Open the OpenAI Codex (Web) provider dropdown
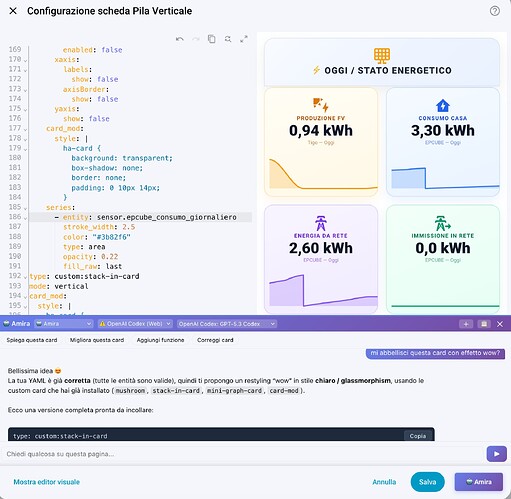 [x=135, y=324]
